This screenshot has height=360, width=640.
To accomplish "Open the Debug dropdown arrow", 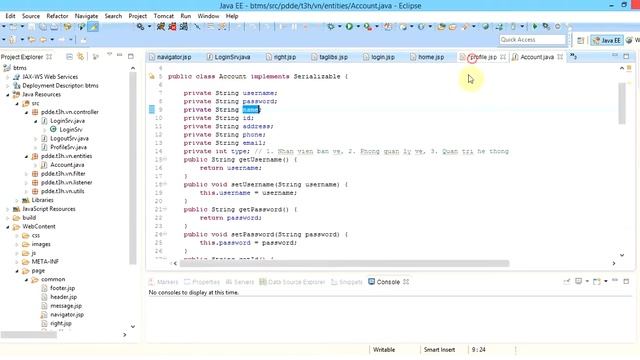I will (x=339, y=27).
